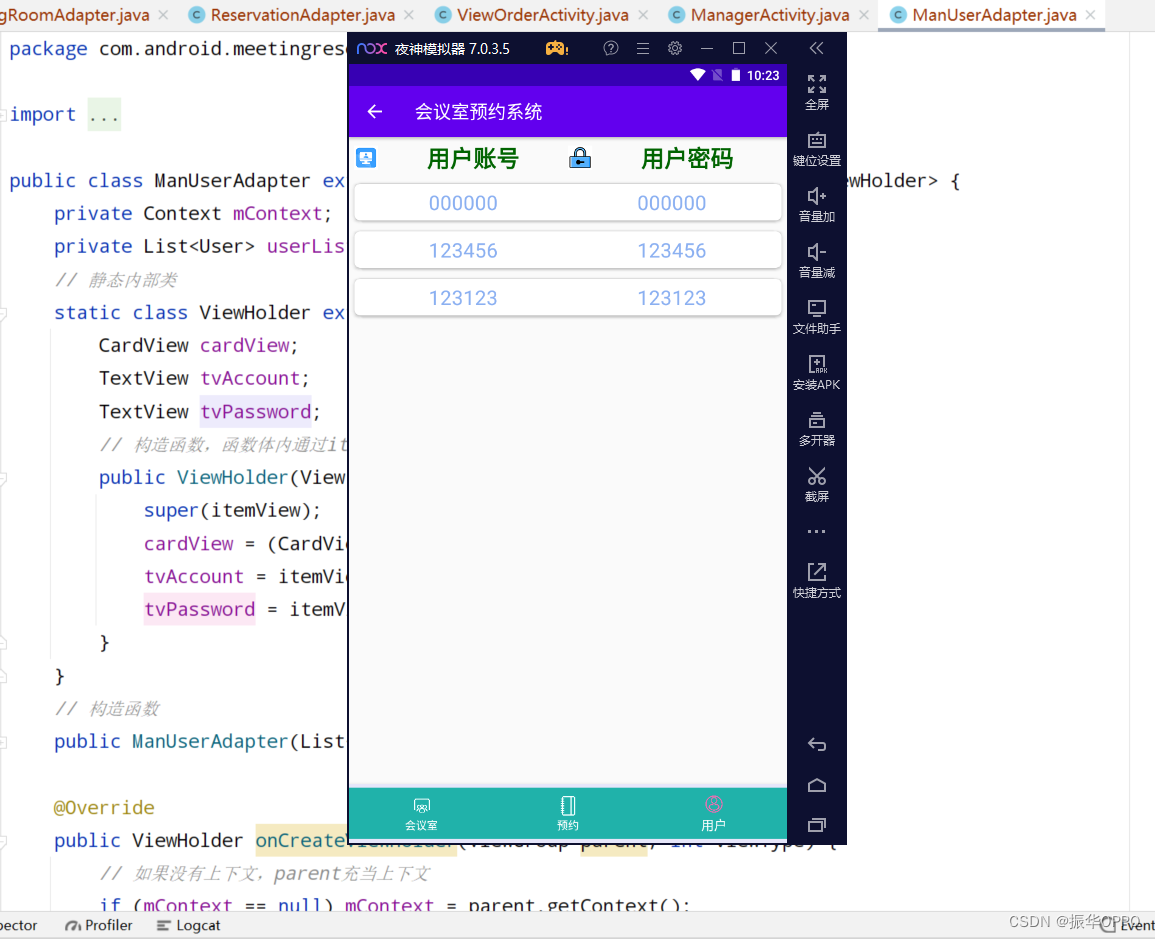Take a screenshot with 截屏 scissors

point(816,485)
